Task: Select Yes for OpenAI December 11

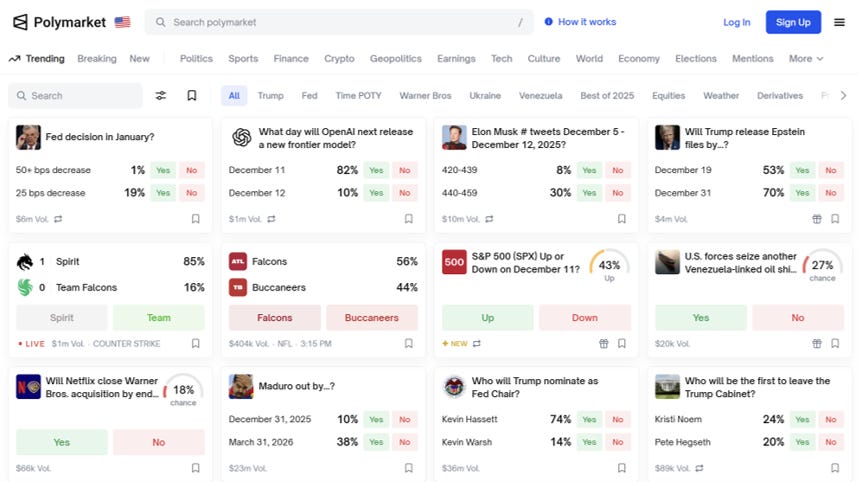Action: point(376,170)
